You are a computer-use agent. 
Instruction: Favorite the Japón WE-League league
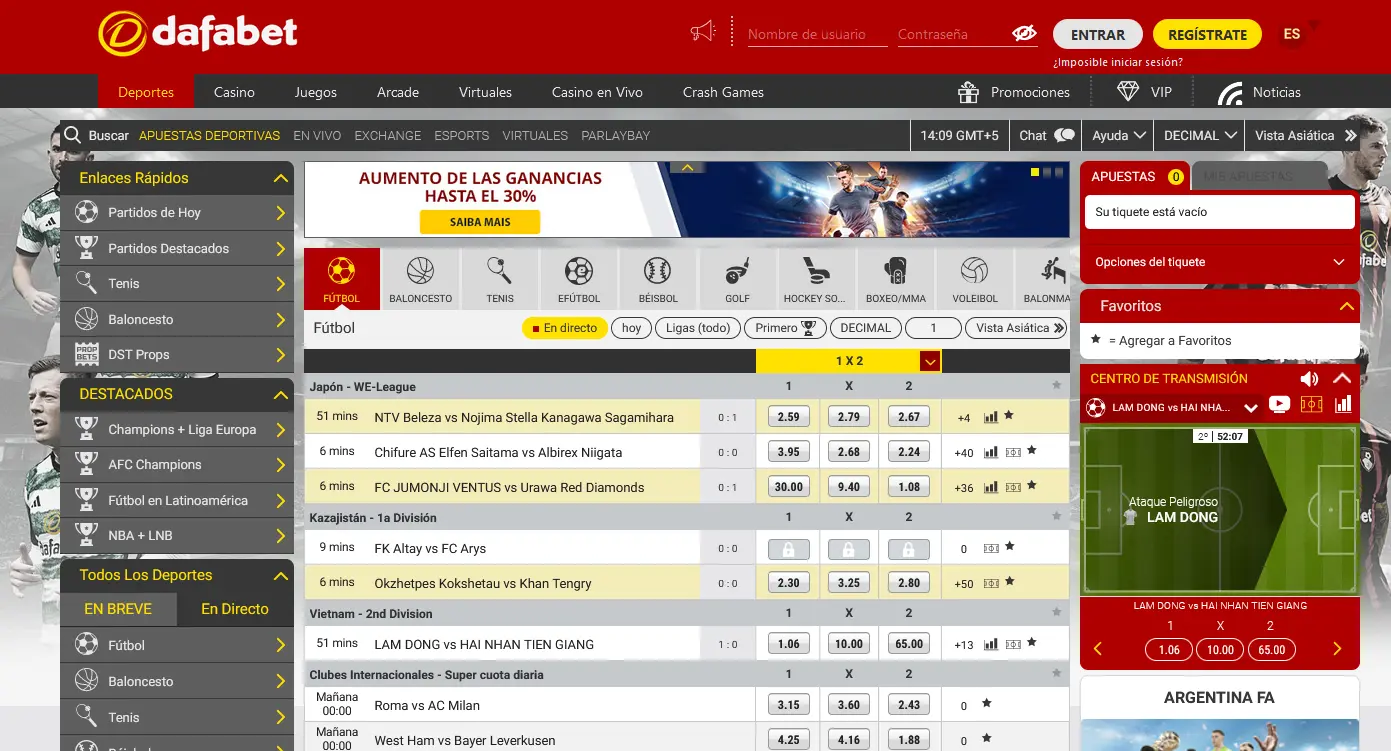(1057, 385)
